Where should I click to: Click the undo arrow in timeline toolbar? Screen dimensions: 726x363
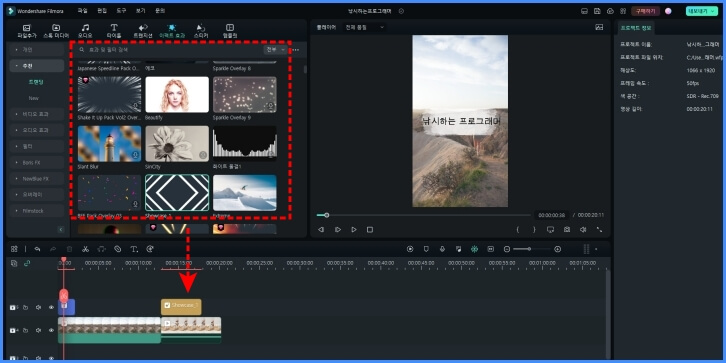37,249
